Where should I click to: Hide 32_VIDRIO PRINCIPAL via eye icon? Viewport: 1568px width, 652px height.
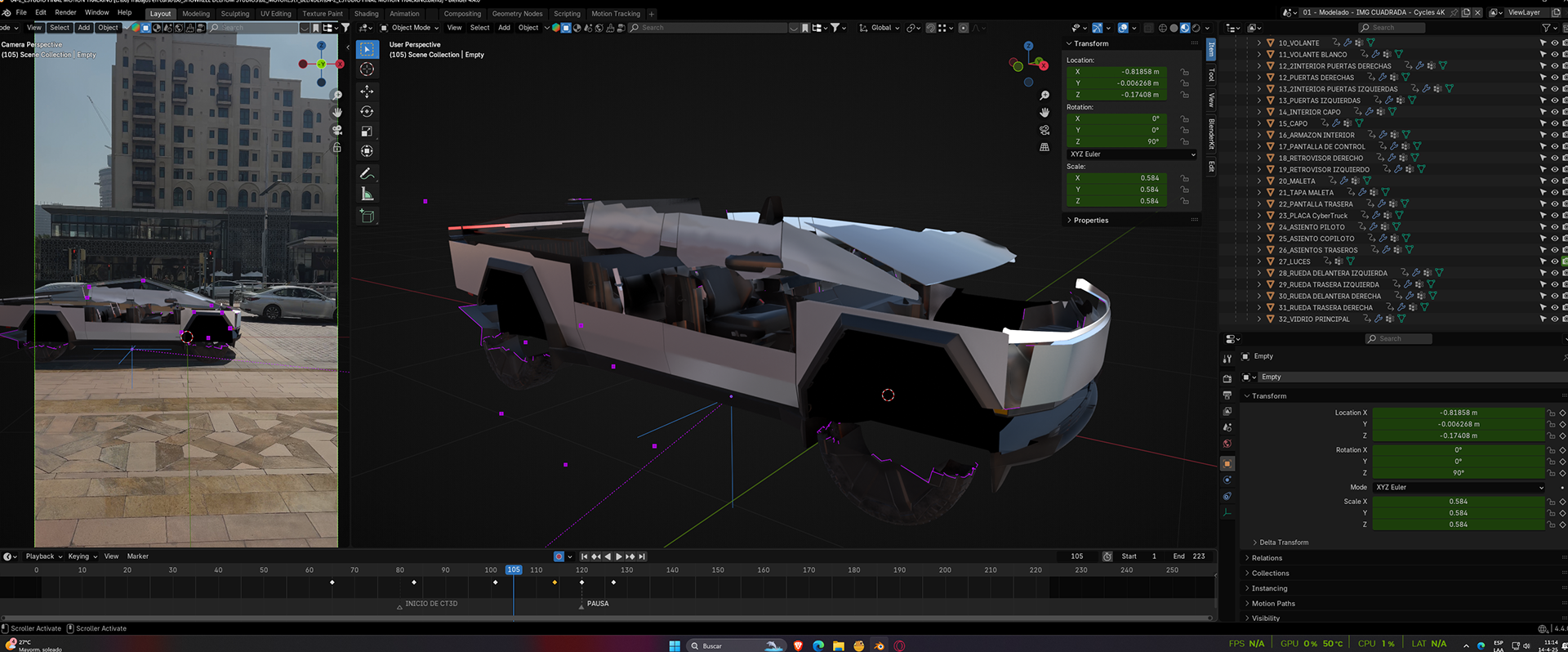pyautogui.click(x=1554, y=319)
